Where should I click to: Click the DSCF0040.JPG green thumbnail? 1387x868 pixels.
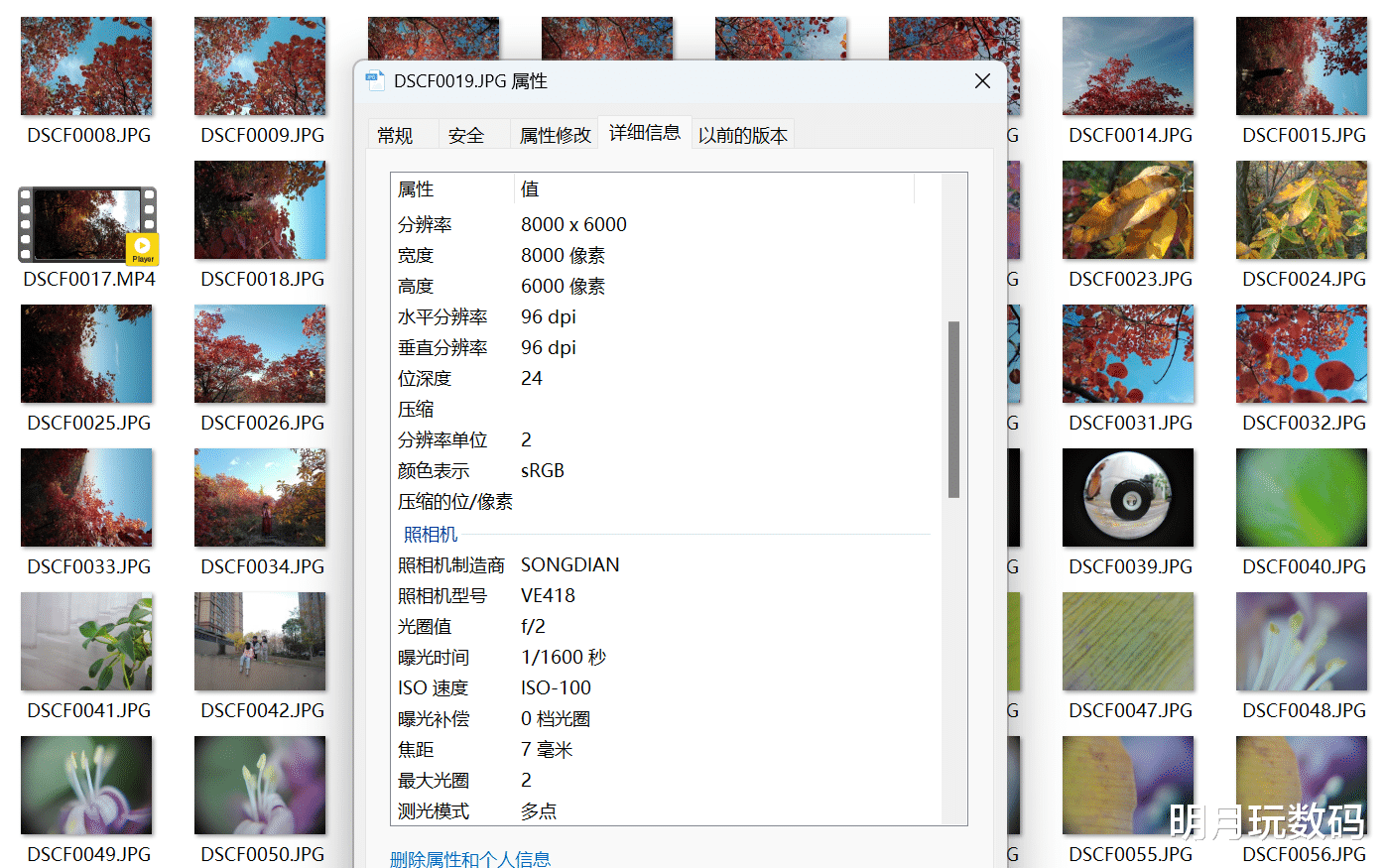click(1302, 497)
